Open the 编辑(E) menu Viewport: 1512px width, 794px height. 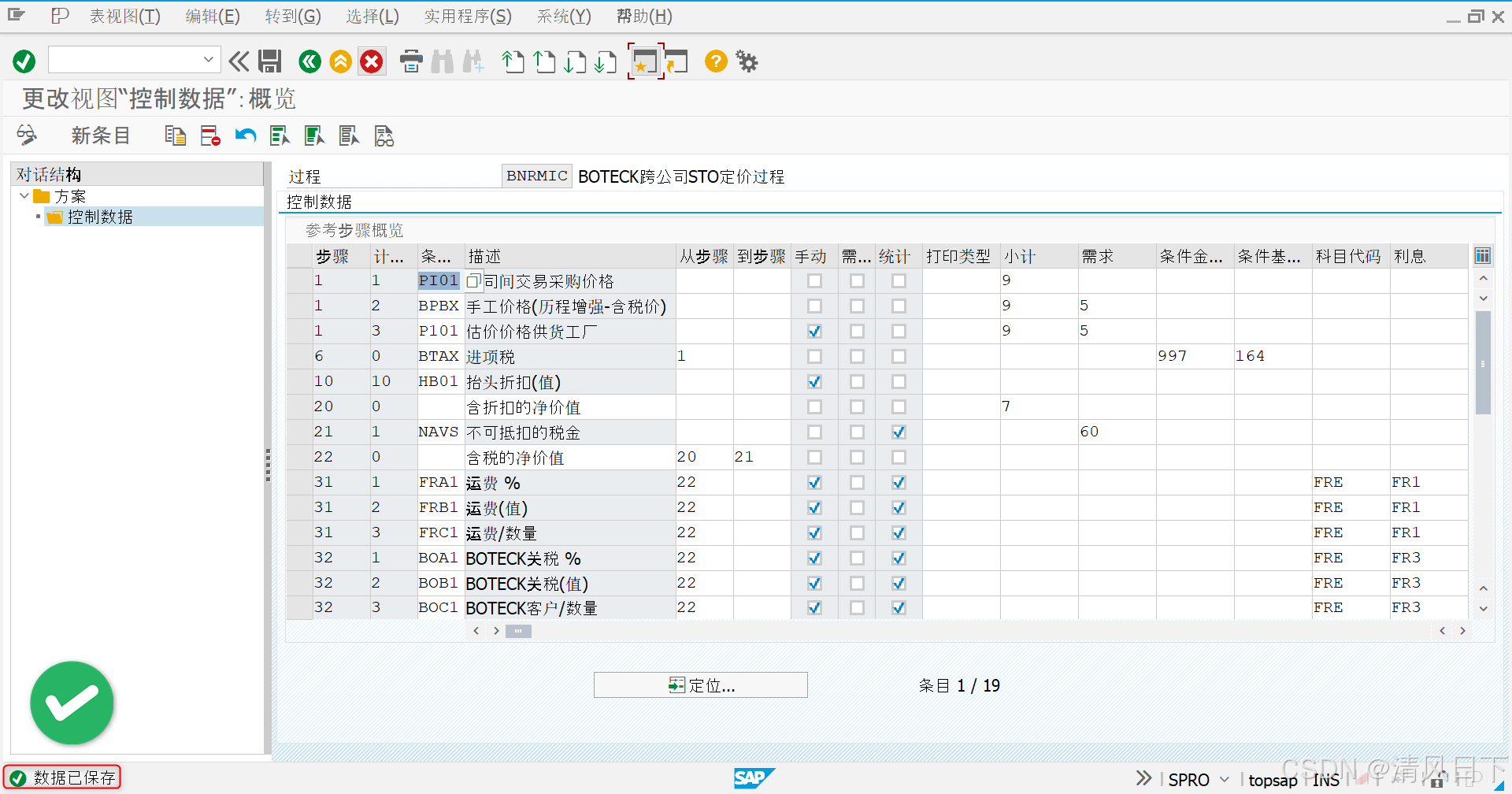(x=213, y=17)
